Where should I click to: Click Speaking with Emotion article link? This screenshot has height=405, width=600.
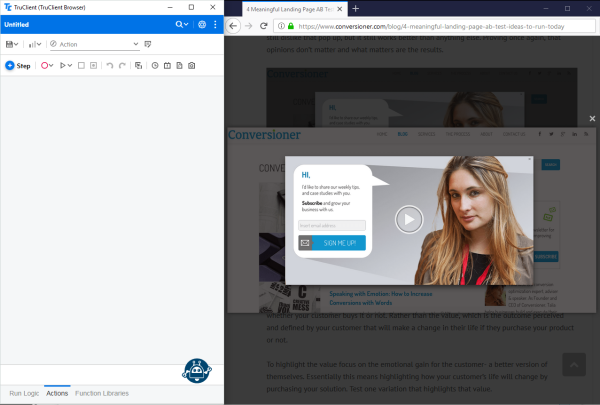[x=381, y=298]
